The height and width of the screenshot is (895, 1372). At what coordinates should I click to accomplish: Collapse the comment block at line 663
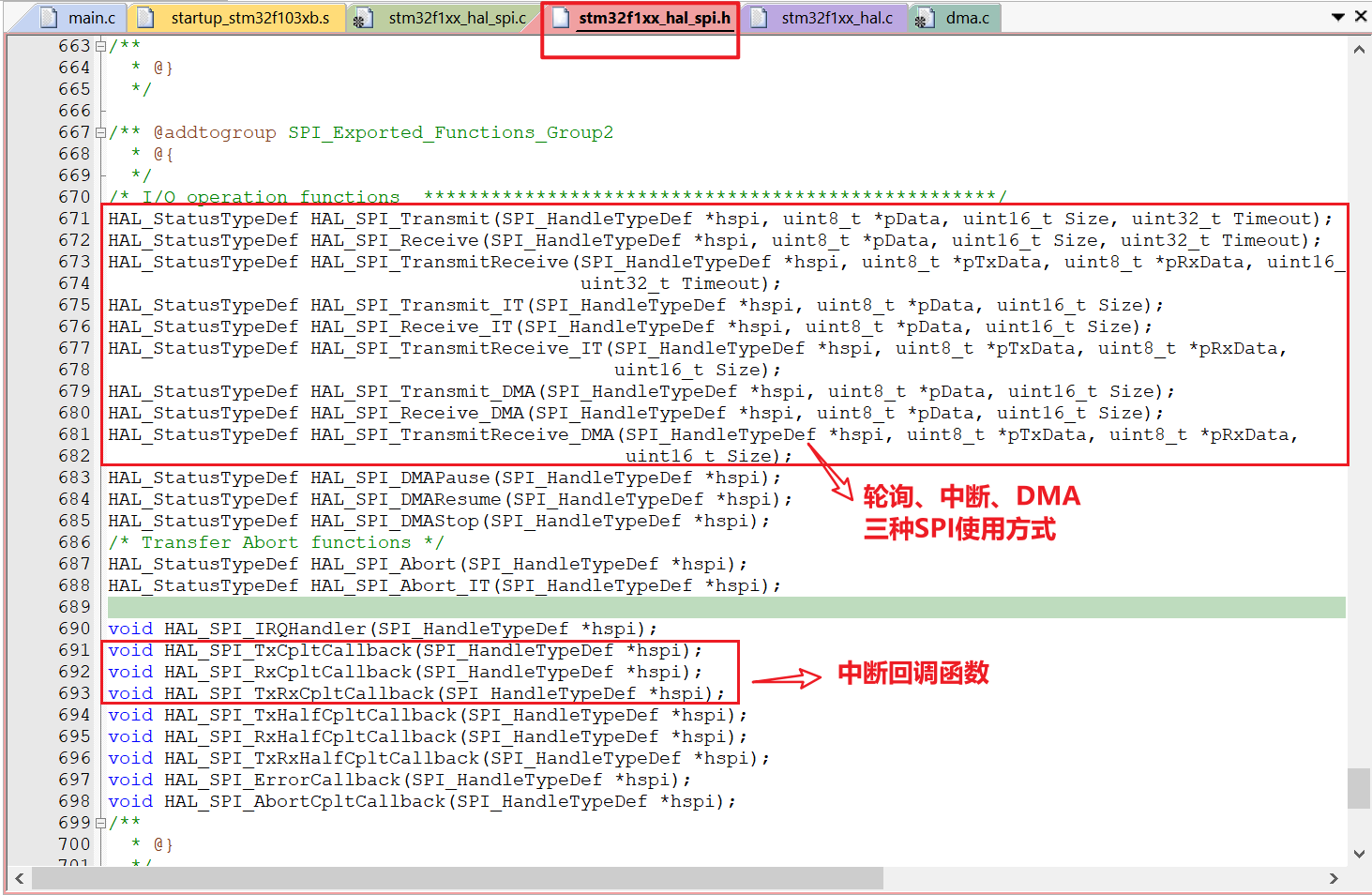[x=100, y=46]
